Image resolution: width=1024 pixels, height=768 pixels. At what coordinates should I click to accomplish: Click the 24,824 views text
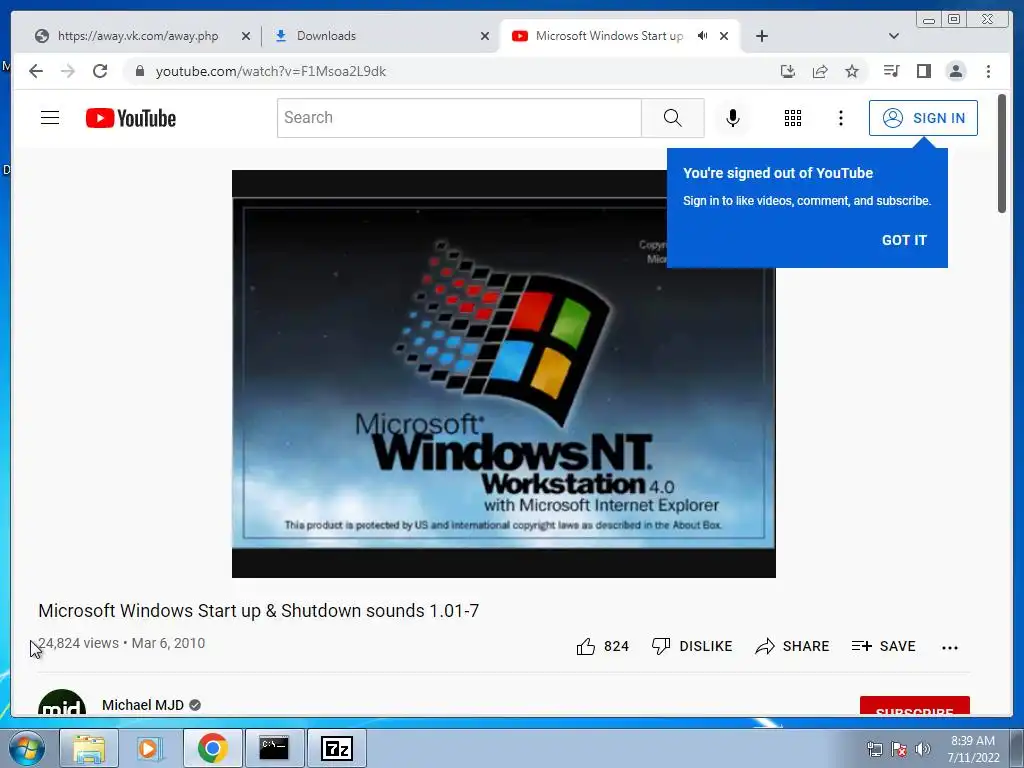(78, 643)
